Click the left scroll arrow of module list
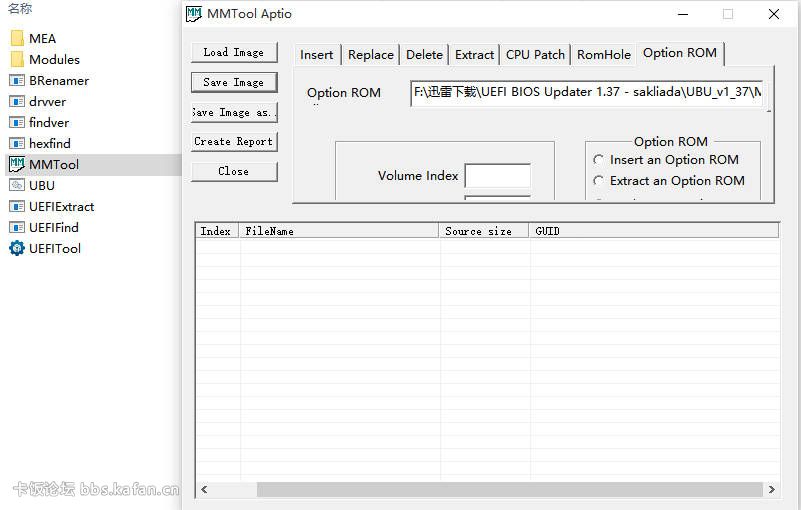The width and height of the screenshot is (801, 510). [x=204, y=490]
